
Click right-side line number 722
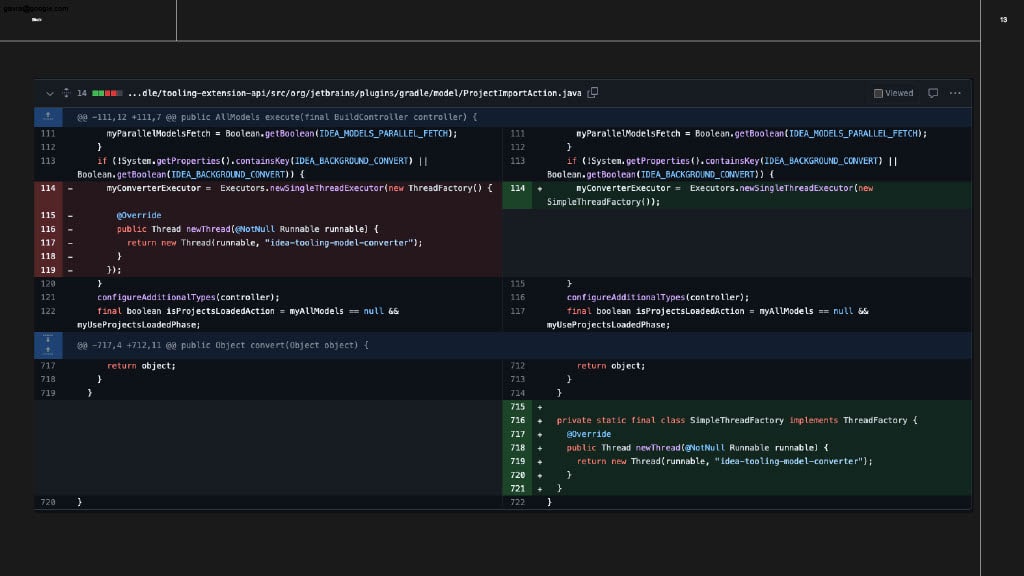pos(517,502)
